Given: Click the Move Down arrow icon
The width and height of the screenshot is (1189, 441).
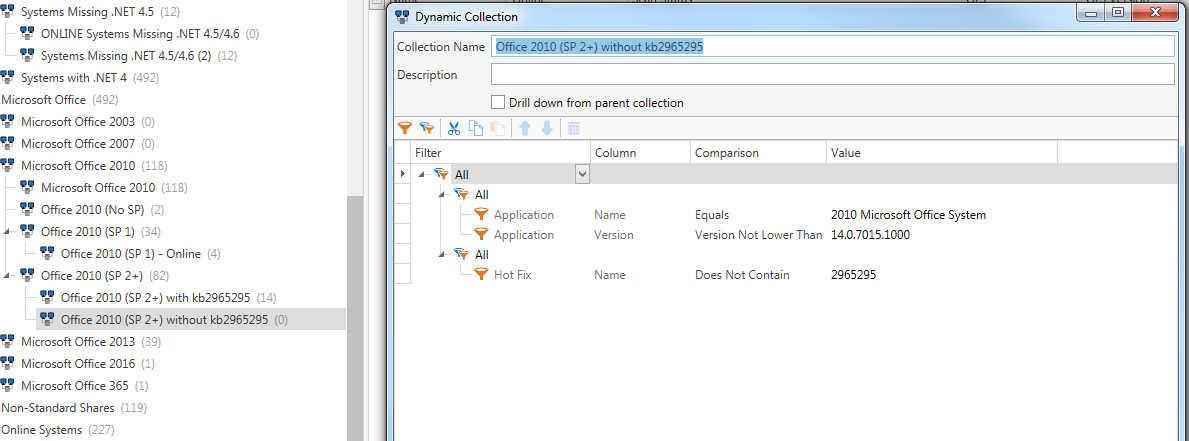Looking at the screenshot, I should pos(546,128).
